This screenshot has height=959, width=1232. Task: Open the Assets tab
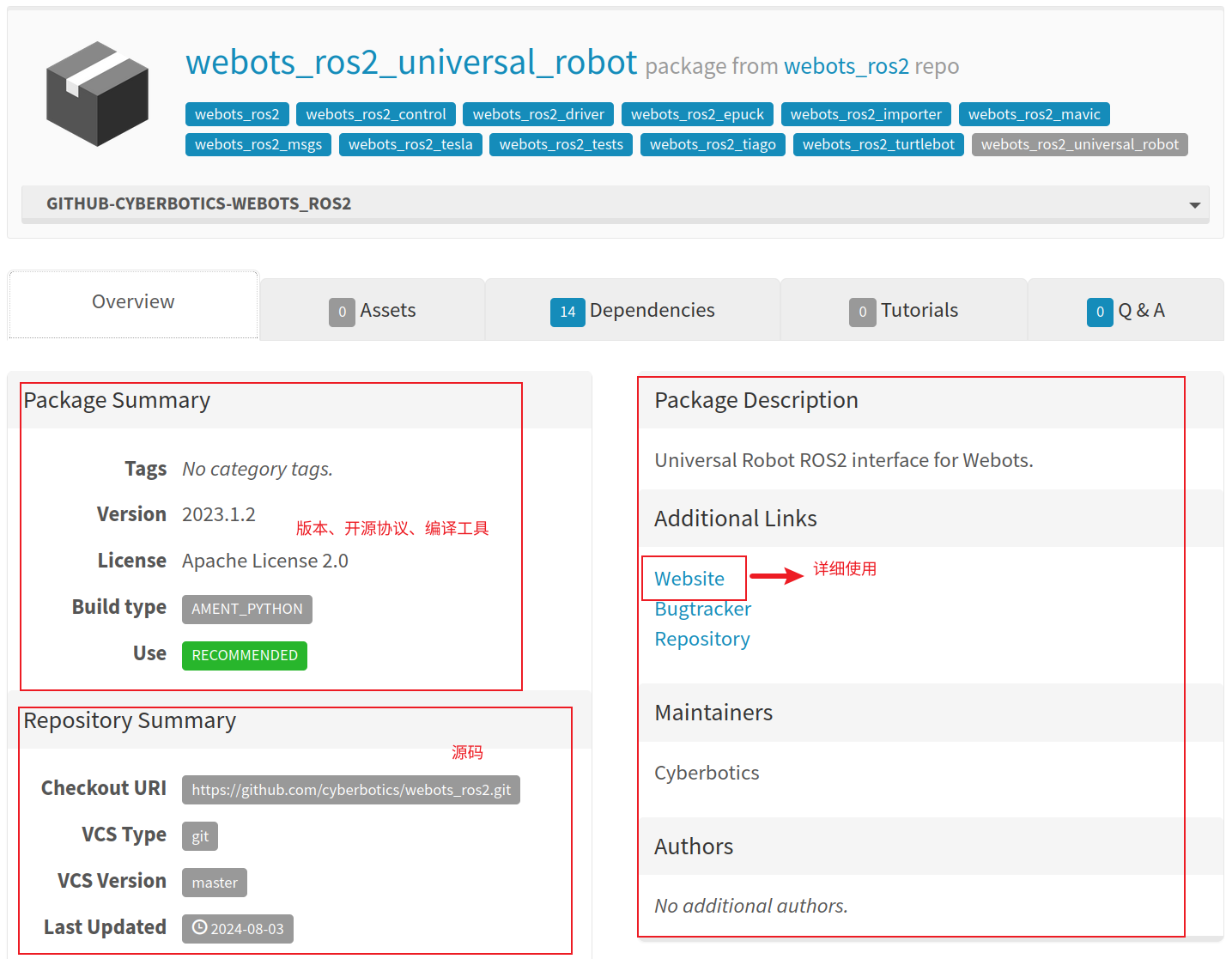click(373, 310)
